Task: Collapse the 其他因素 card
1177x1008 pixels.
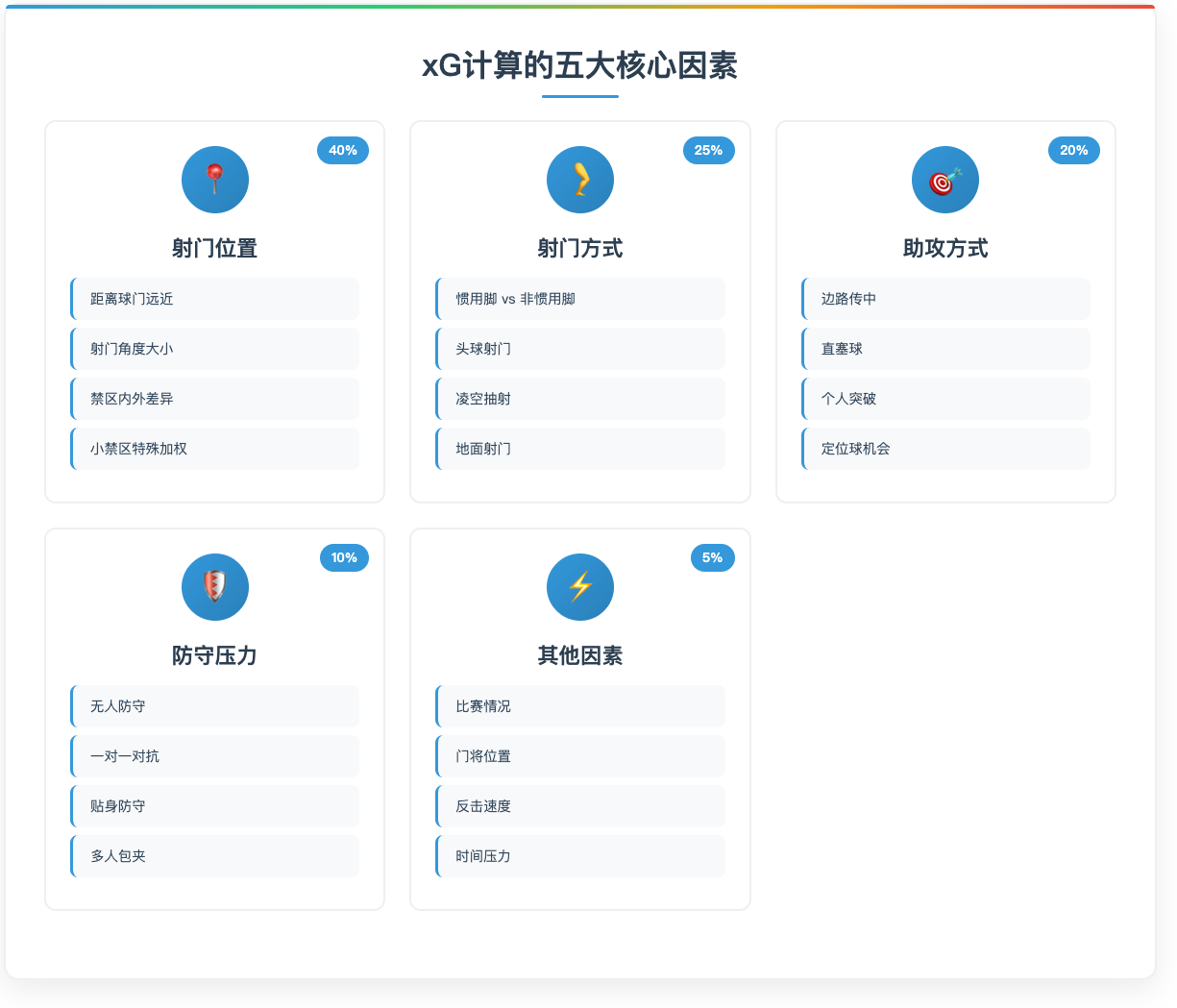Action: click(x=579, y=718)
